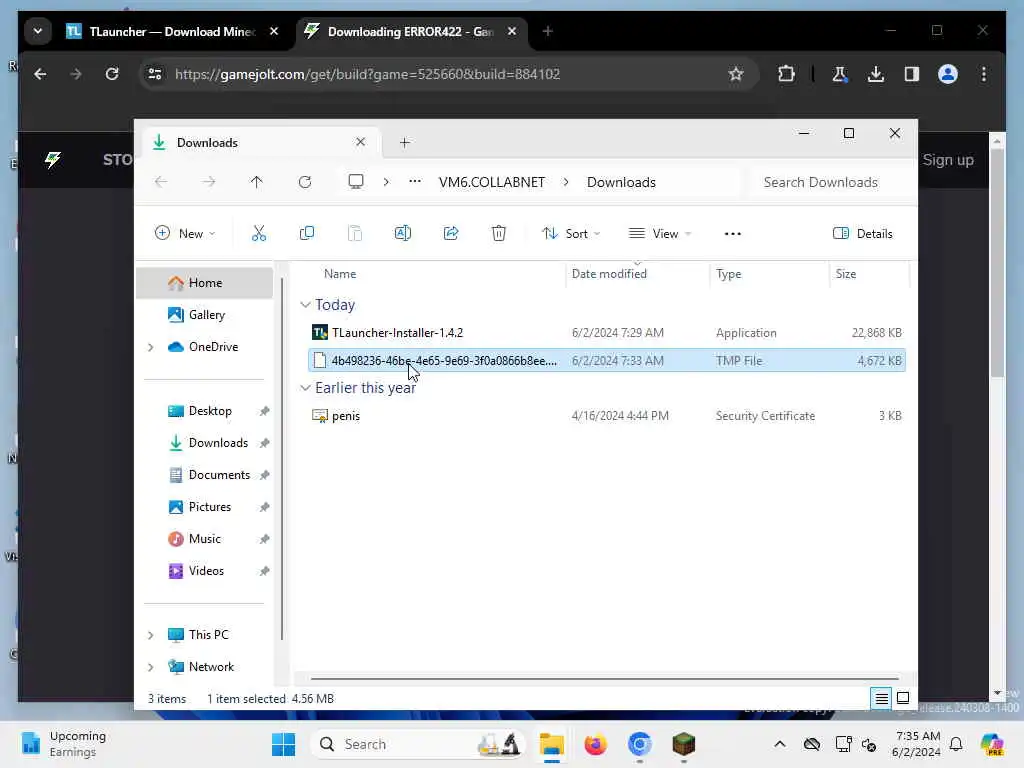Go back in Chrome browser
Image resolution: width=1024 pixels, height=768 pixels.
coord(40,74)
